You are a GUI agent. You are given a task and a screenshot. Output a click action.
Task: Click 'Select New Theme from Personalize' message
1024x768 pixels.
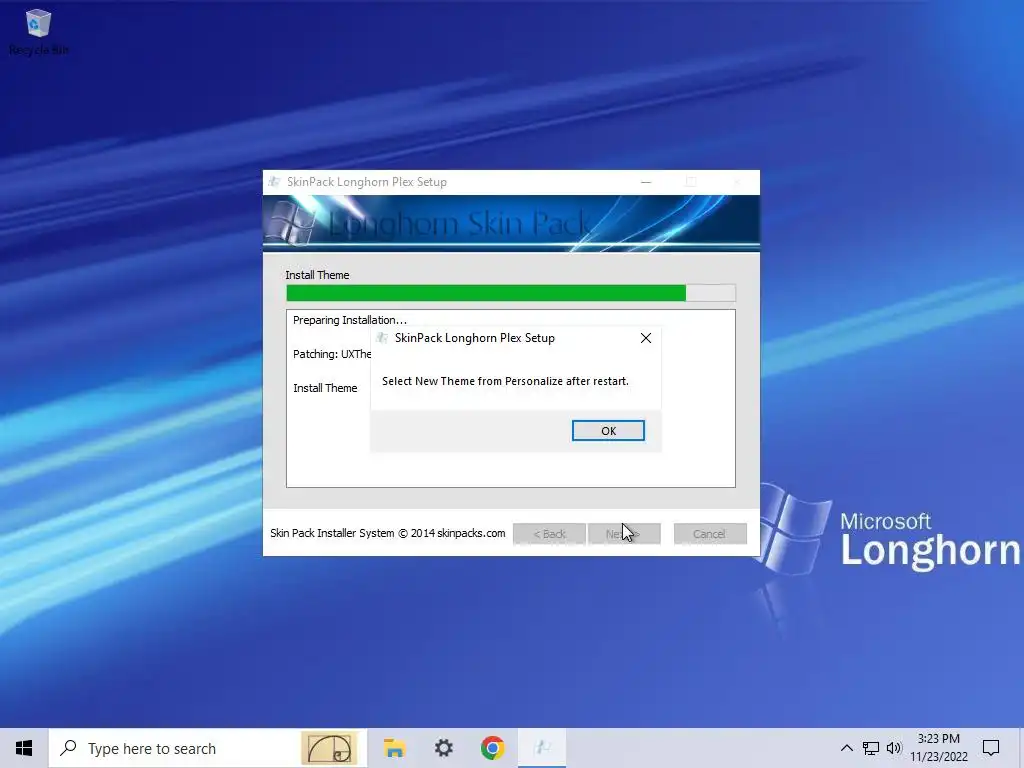[505, 381]
